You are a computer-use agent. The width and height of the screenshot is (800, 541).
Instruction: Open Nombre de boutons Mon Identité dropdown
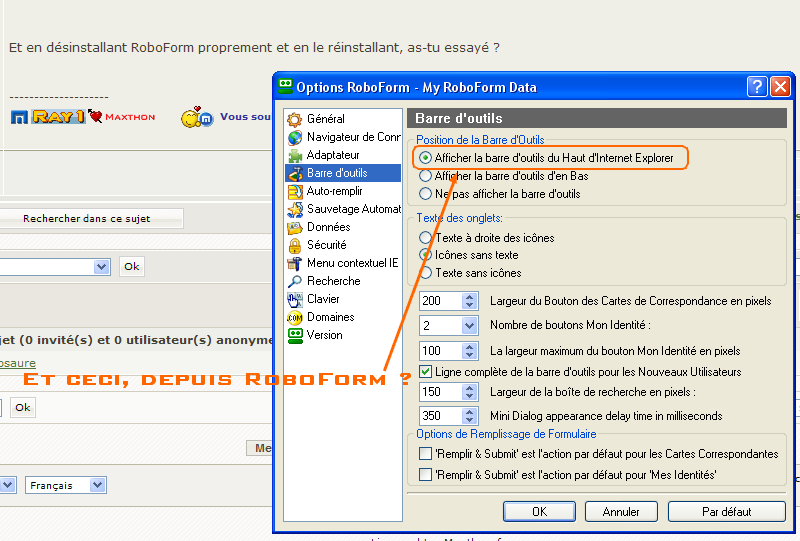point(469,326)
